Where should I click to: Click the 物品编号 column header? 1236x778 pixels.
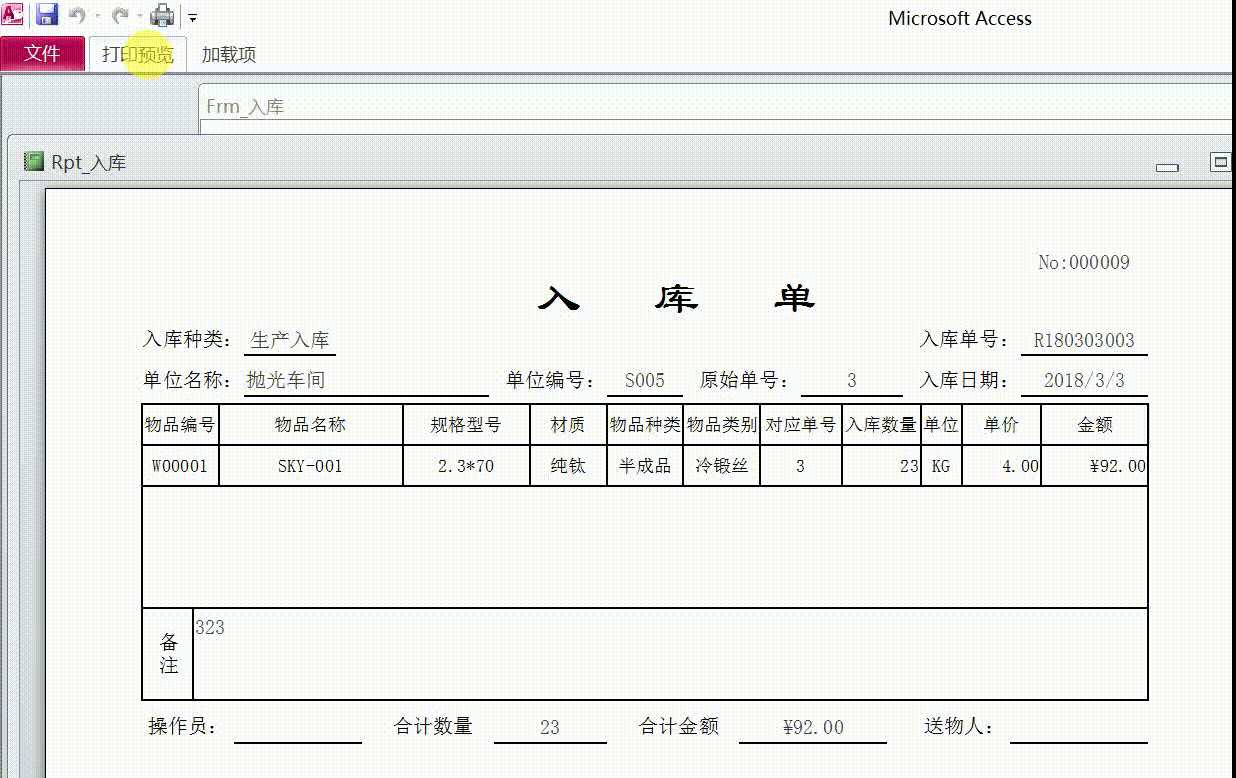[x=180, y=425]
